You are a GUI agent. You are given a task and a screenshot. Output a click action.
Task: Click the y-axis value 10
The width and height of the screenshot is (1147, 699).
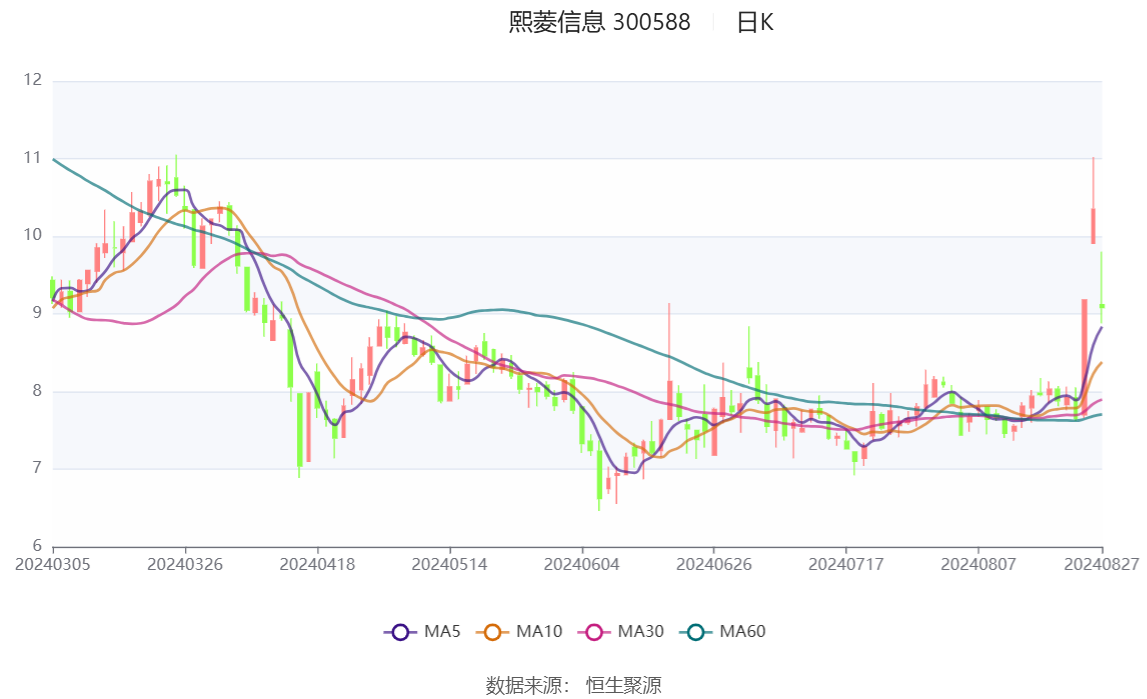pos(32,235)
